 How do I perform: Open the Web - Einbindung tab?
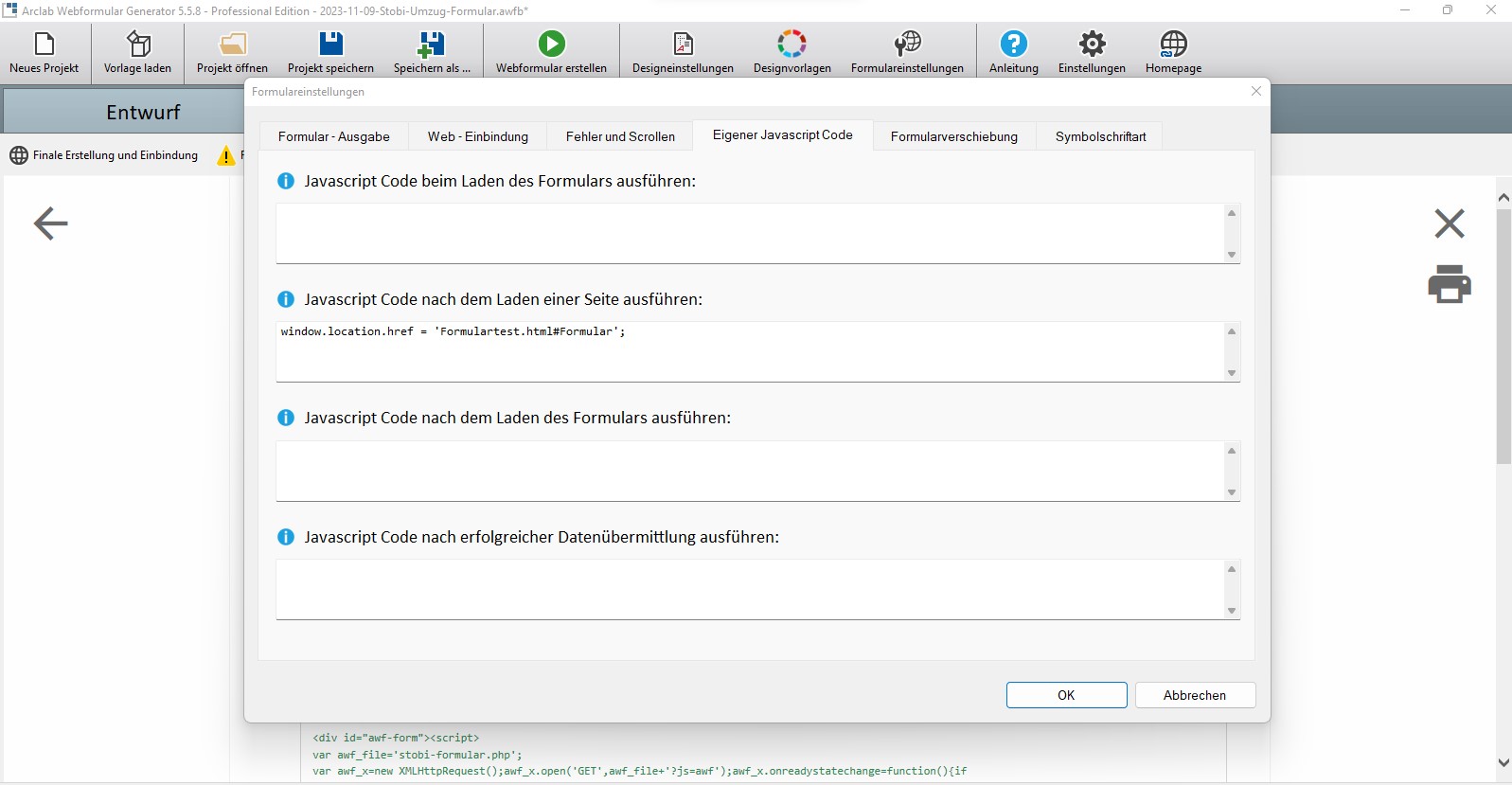(477, 136)
